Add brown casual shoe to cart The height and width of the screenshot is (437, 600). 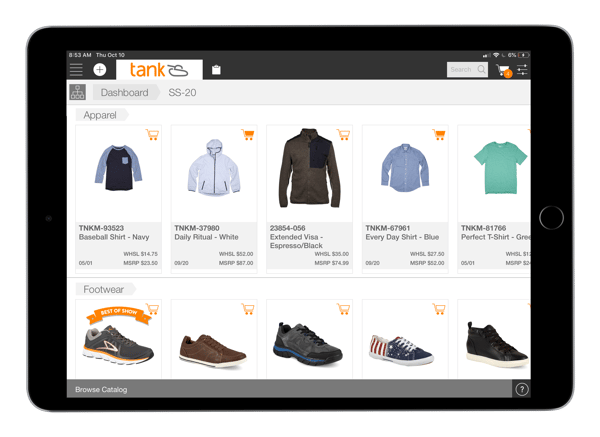tap(248, 309)
